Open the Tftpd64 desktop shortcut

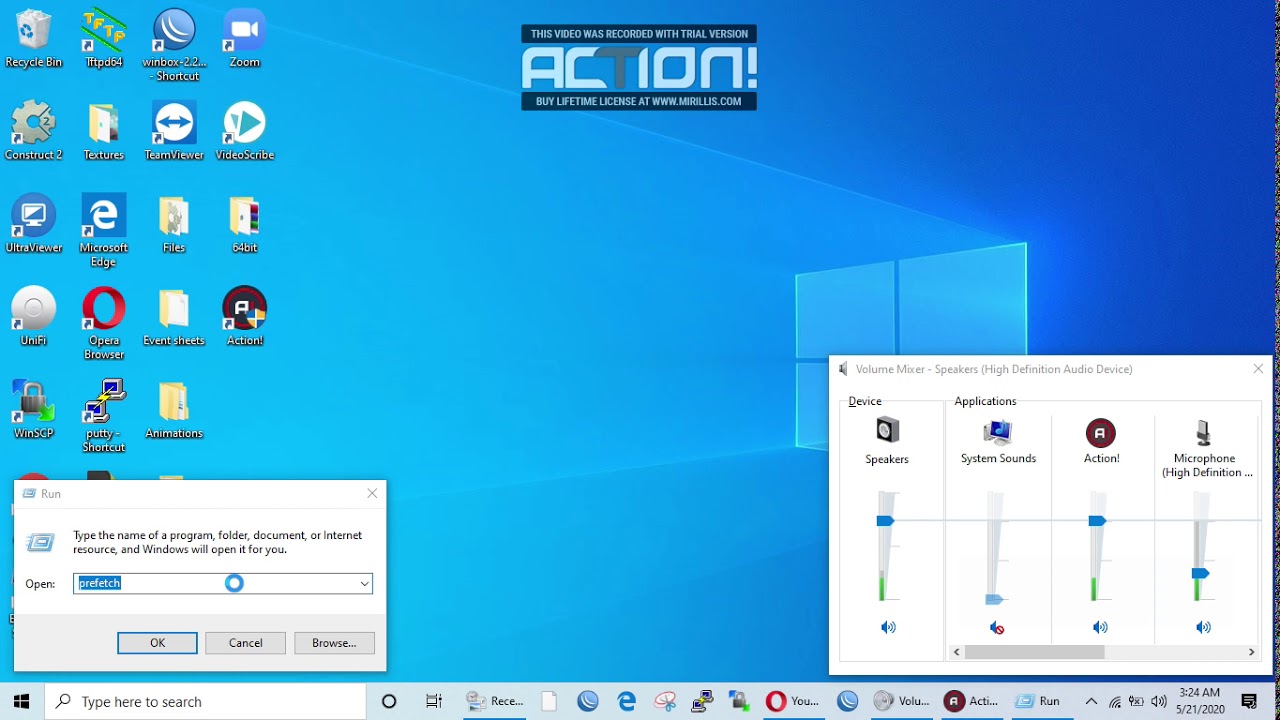tap(104, 38)
